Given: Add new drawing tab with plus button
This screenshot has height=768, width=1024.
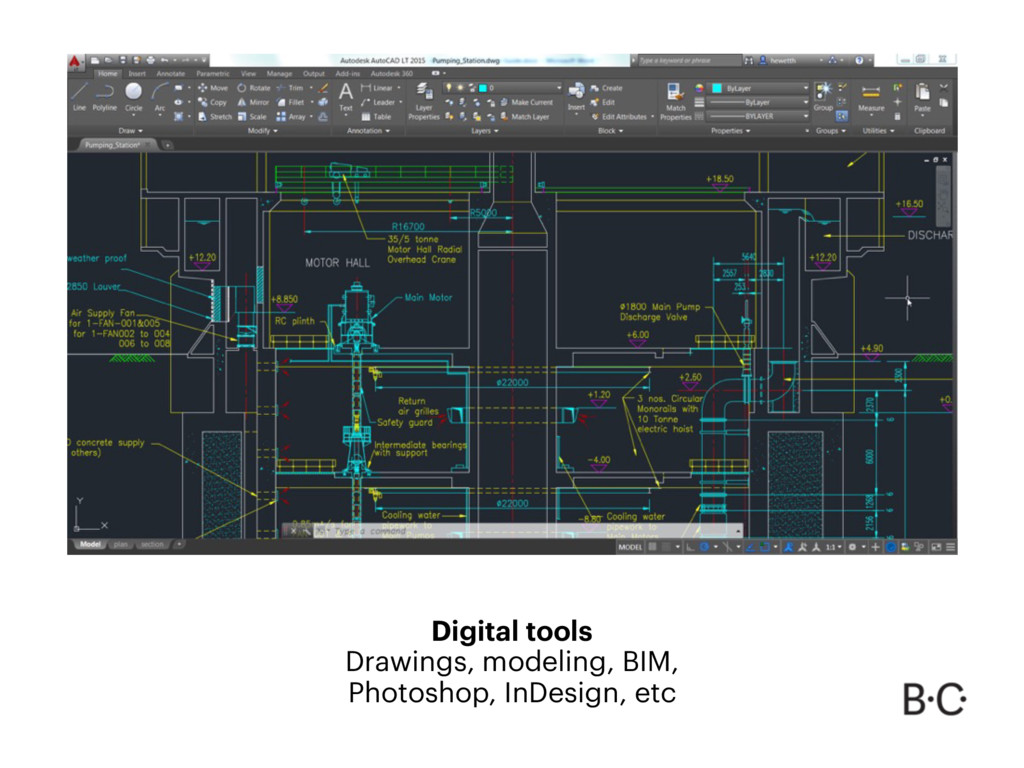Looking at the screenshot, I should click(168, 145).
